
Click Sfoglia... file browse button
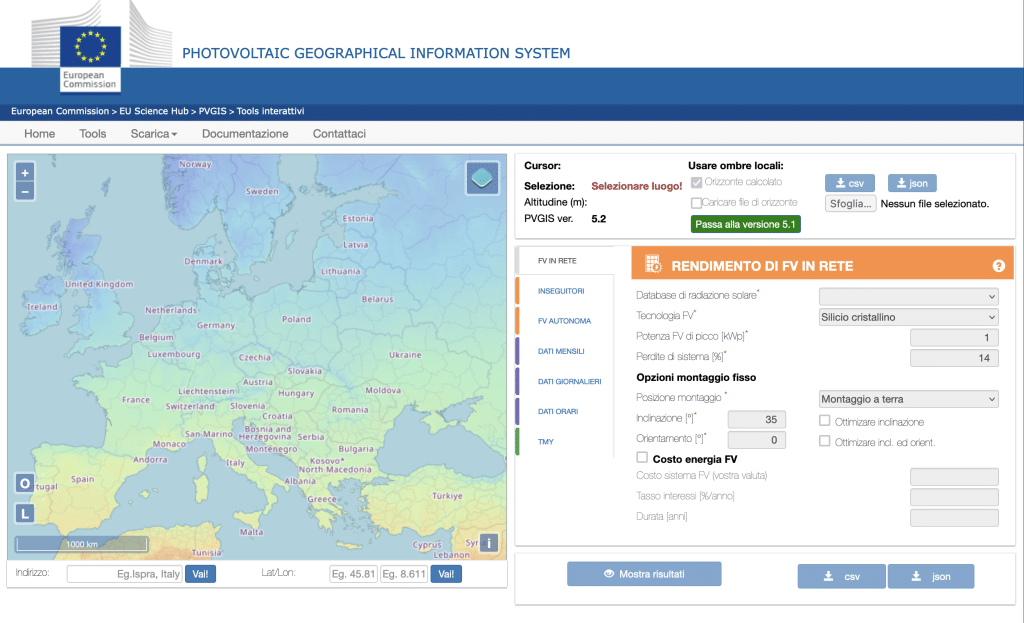click(x=850, y=204)
